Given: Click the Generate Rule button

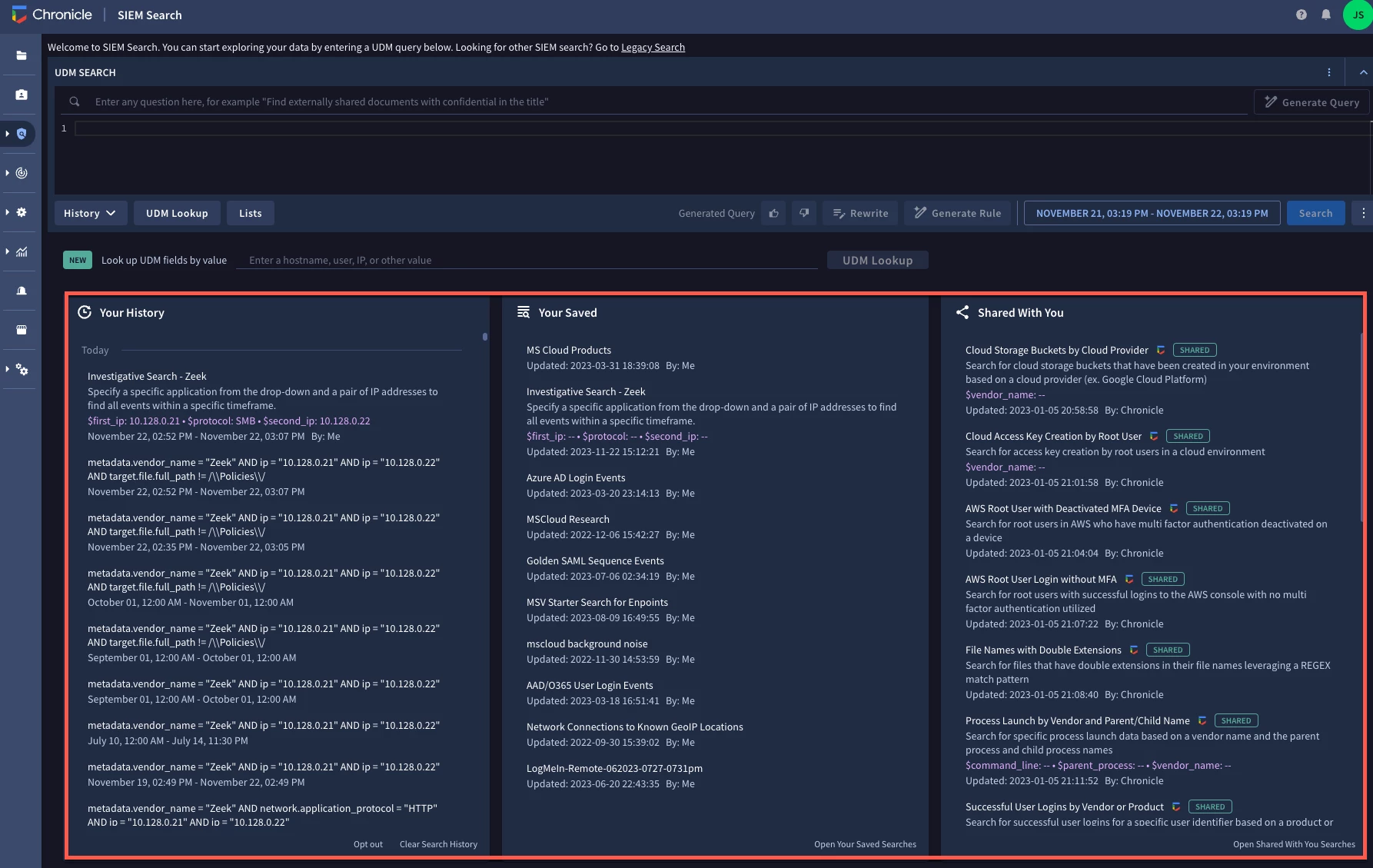Looking at the screenshot, I should pos(958,213).
